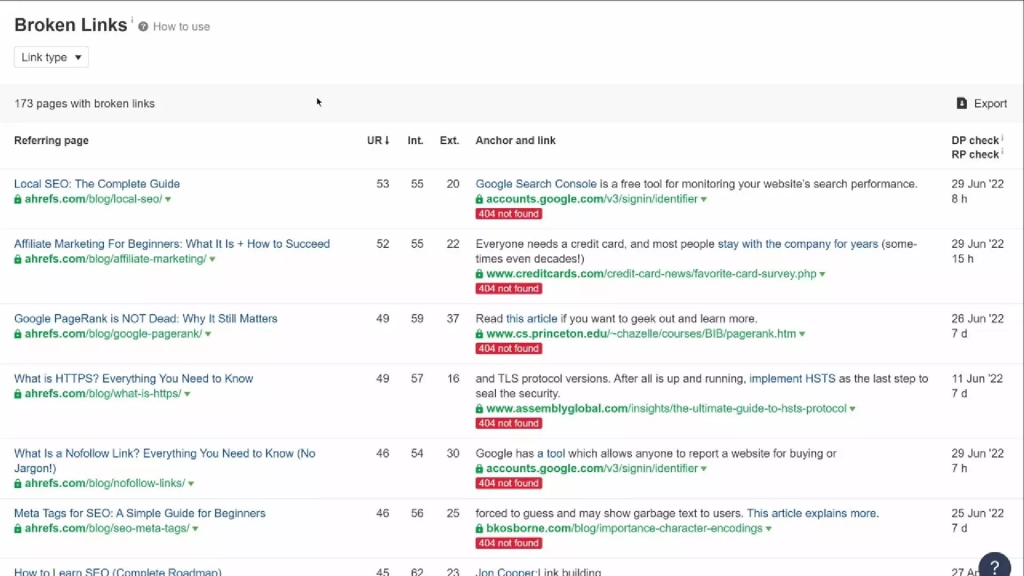Open accounts.google.com link in Nofollow Link row
This screenshot has height=576, width=1024.
pos(592,468)
